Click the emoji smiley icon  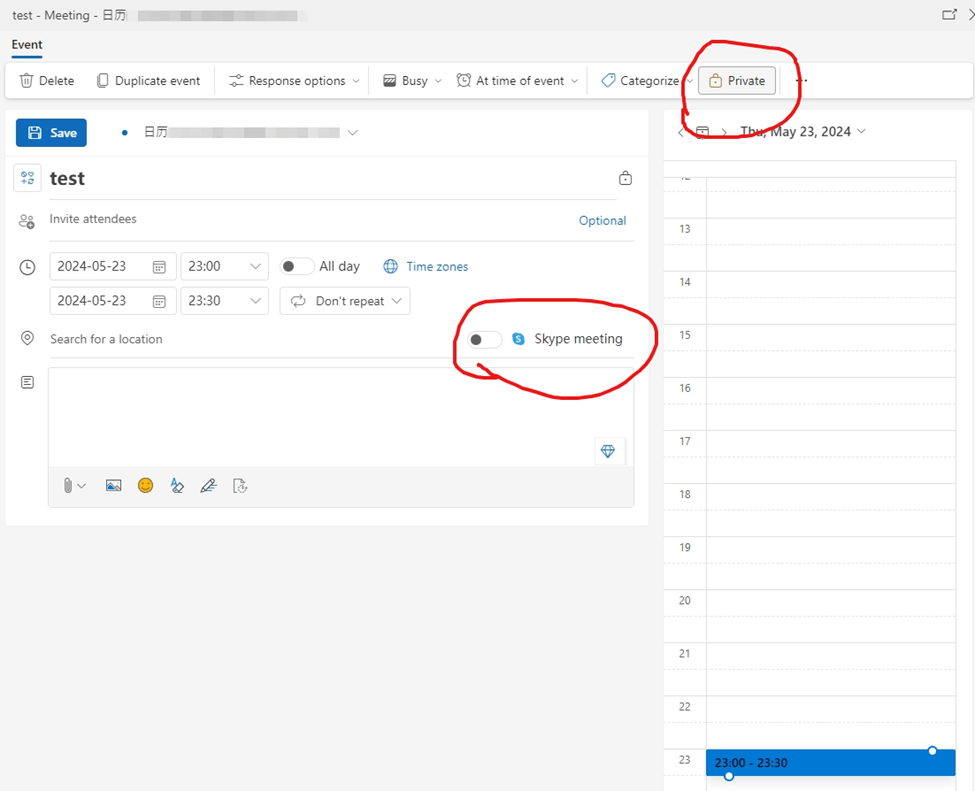146,486
